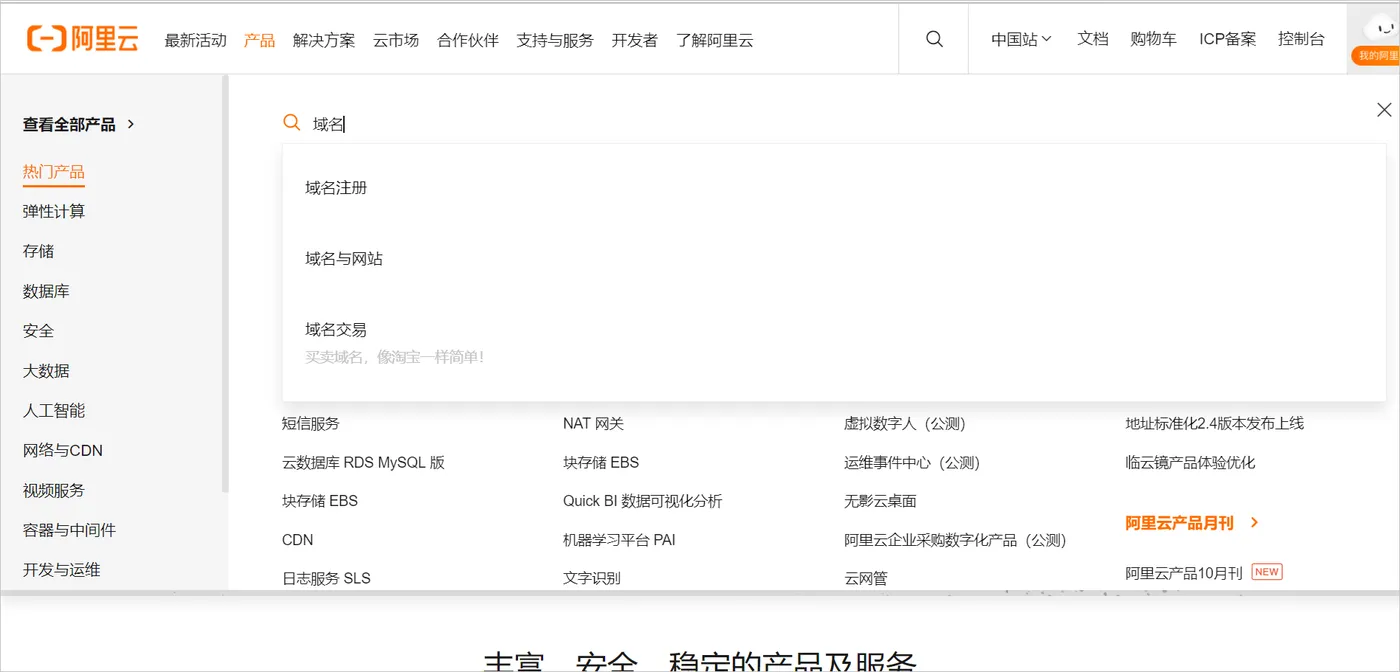Viewport: 1400px width, 672px height.
Task: Click the NEW badge next to 10月刊
Action: click(x=1267, y=572)
